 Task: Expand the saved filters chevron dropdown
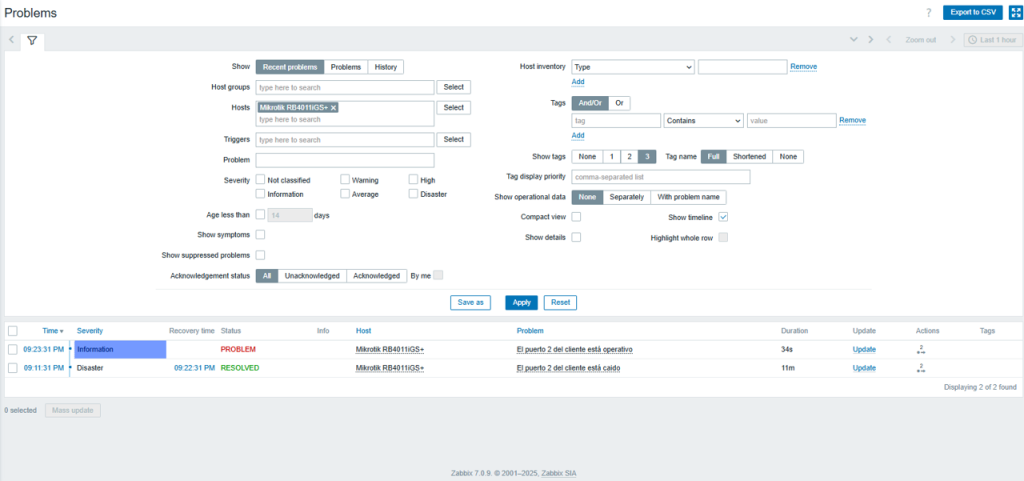point(853,40)
